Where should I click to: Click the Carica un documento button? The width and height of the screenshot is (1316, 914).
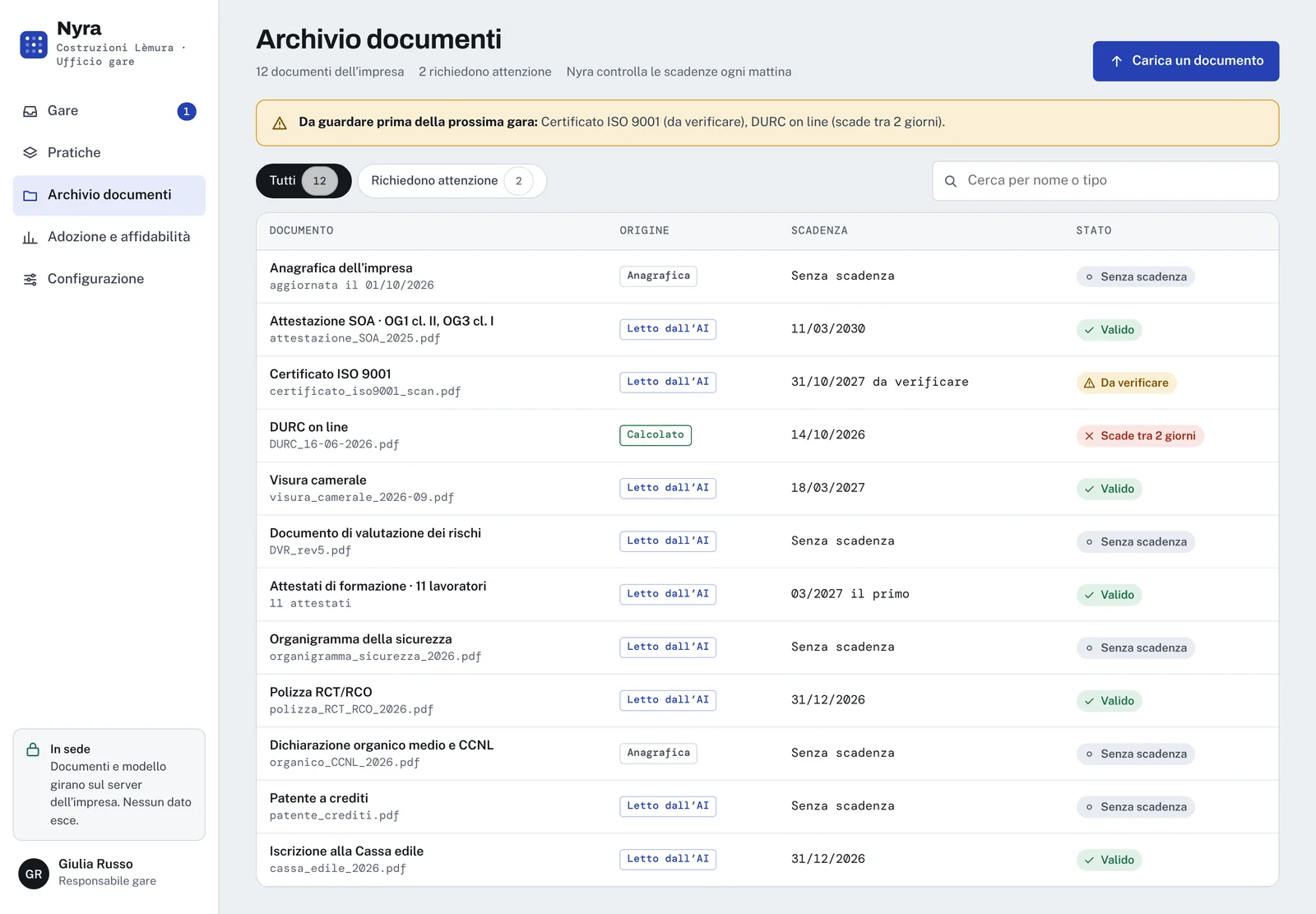tap(1185, 61)
